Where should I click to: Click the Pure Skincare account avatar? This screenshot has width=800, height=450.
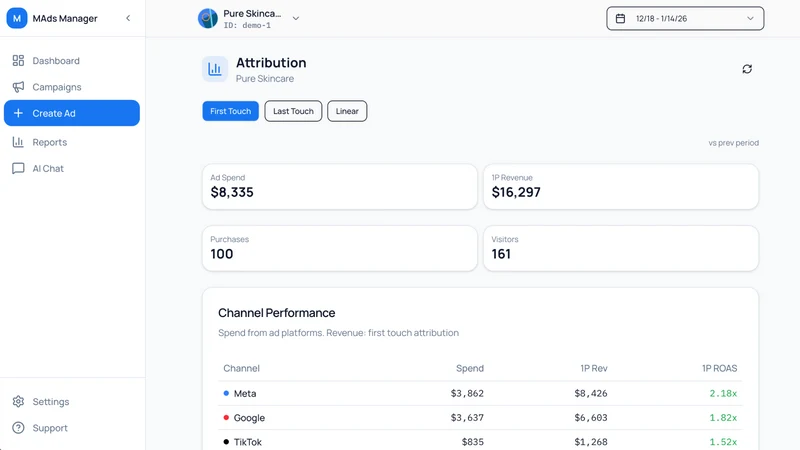pos(208,18)
